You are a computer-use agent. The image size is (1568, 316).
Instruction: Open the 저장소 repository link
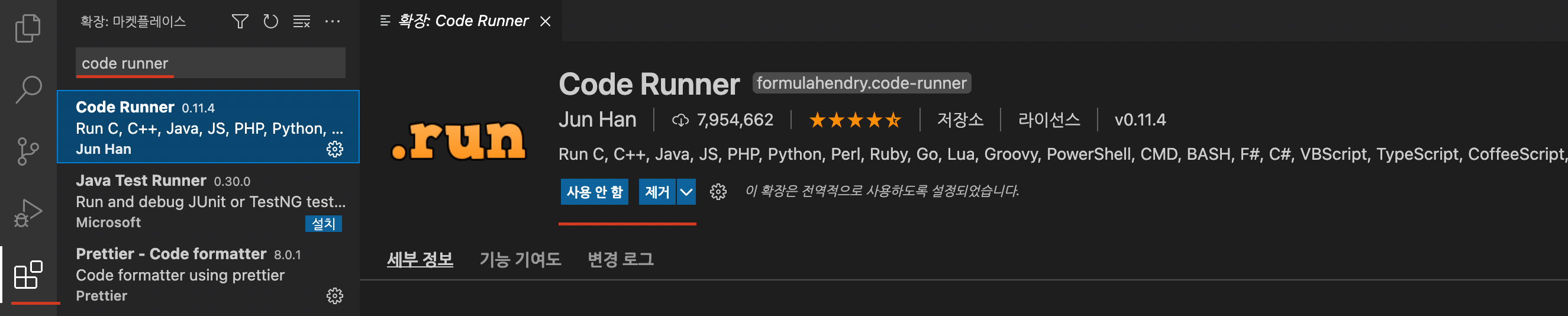[x=960, y=120]
